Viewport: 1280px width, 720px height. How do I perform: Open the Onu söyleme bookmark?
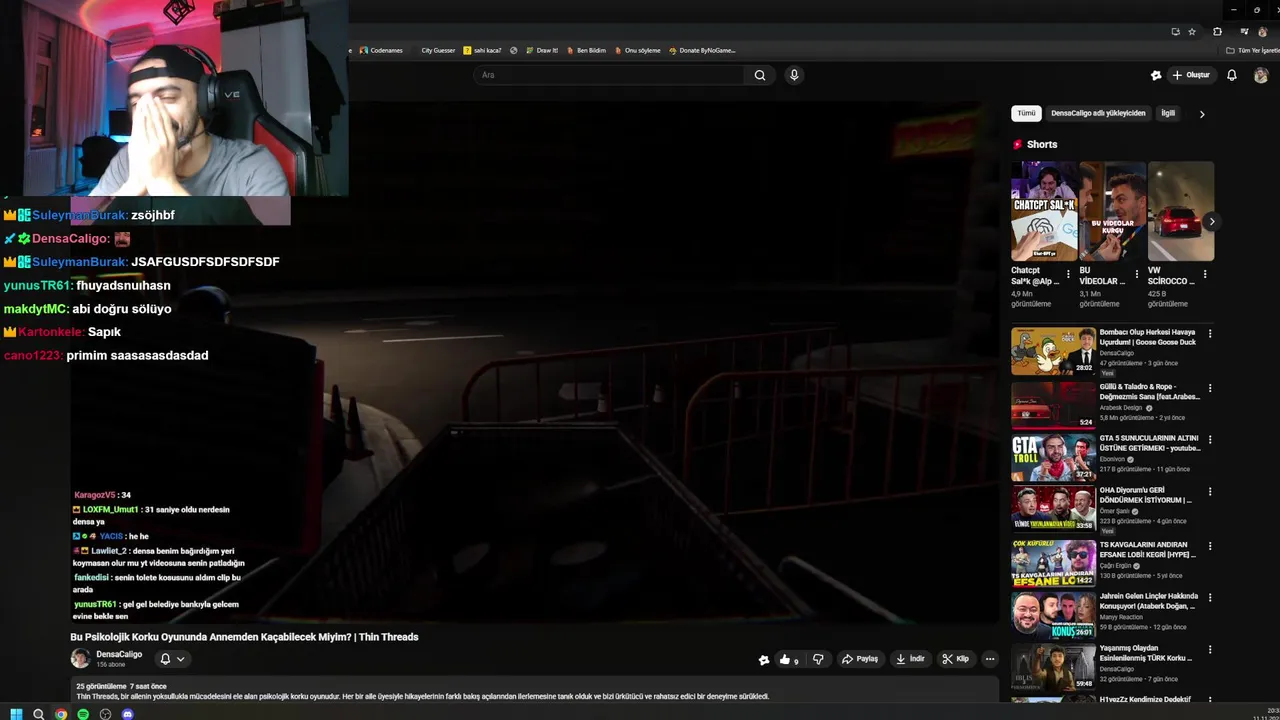(x=638, y=50)
